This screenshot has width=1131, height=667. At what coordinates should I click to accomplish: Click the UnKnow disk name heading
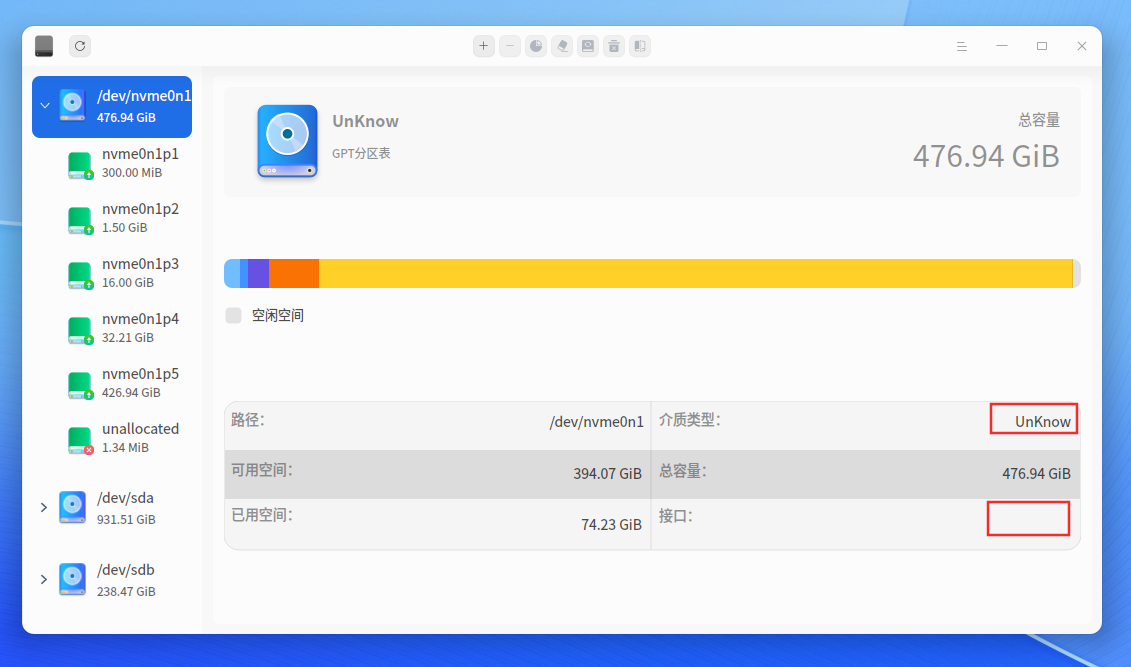coord(366,121)
